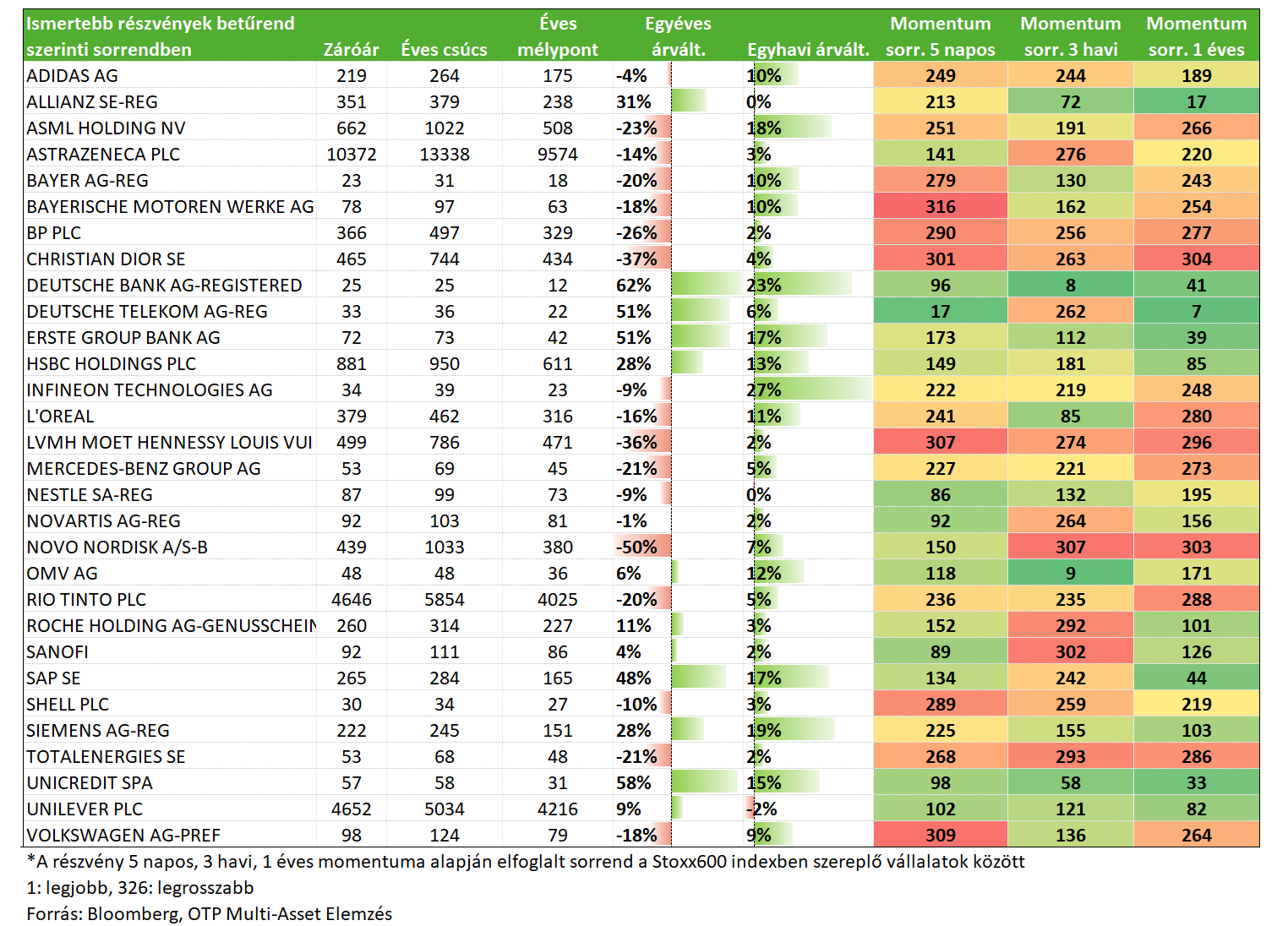
Task: Select DEUTSCHE BANK AG-REGISTERED stock name
Action: tap(164, 285)
